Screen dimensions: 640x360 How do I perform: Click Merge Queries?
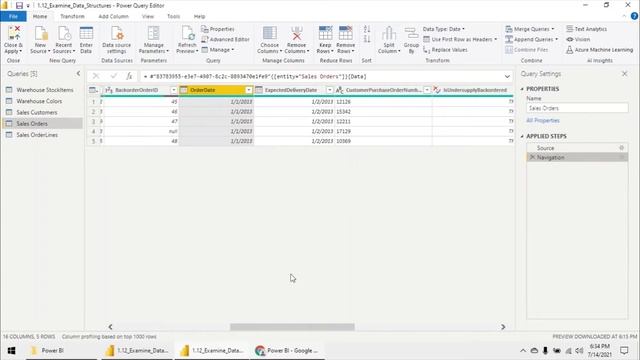pos(530,29)
